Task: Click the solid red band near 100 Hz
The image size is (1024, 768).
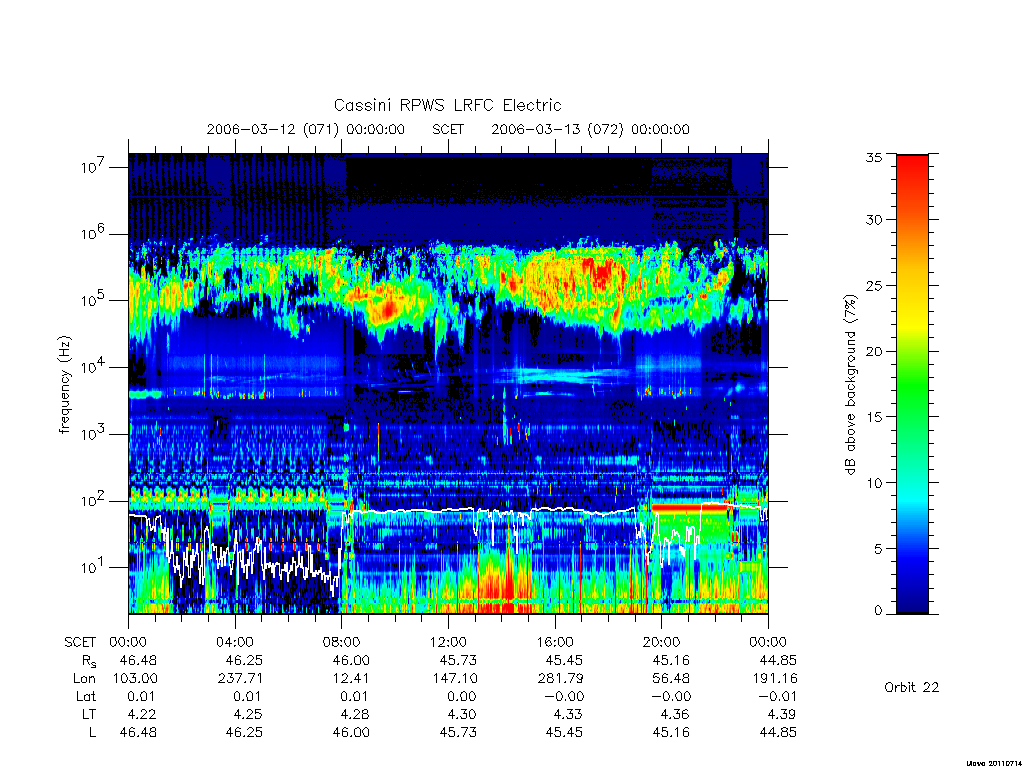Action: coord(690,507)
